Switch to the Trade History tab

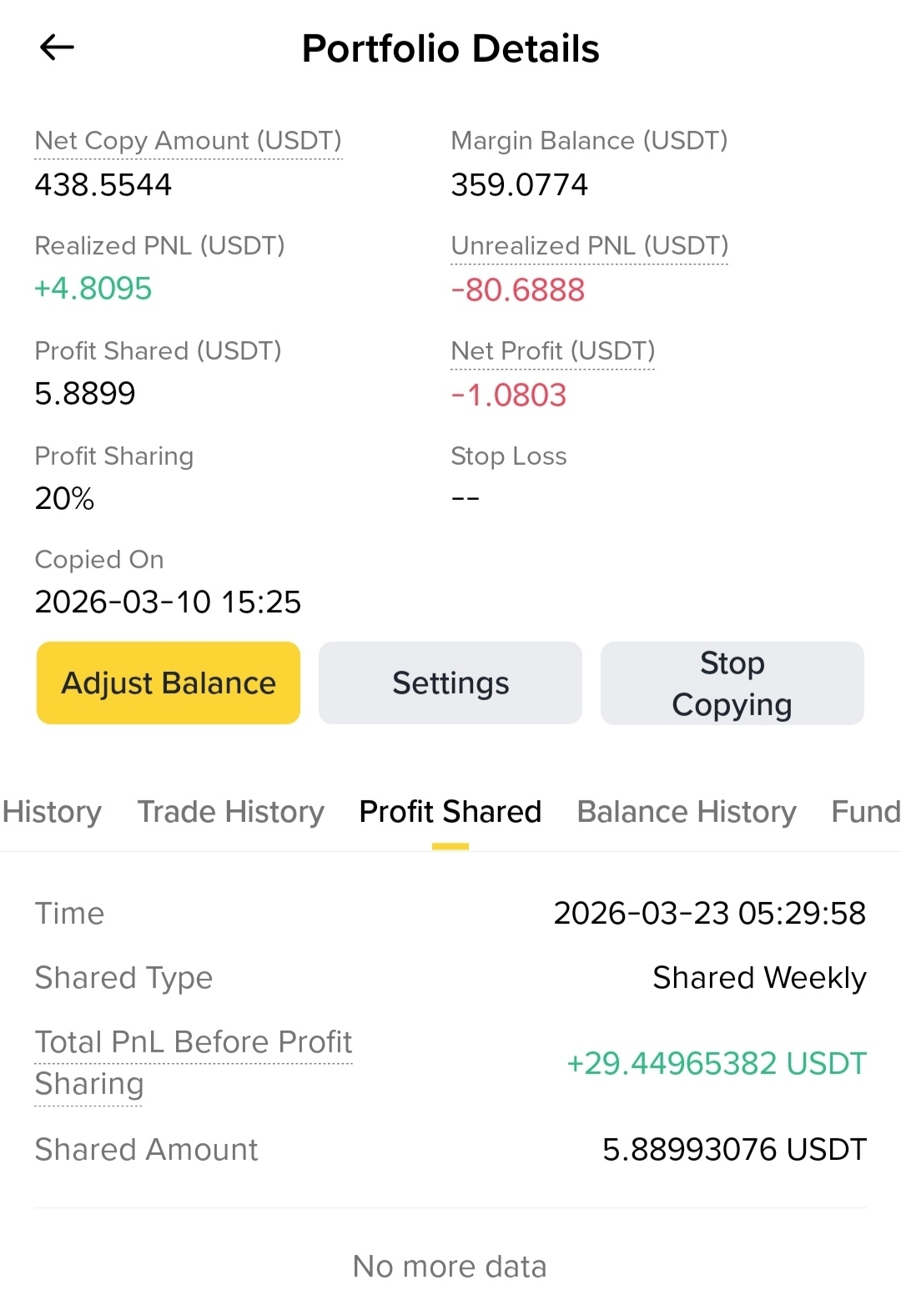pos(230,811)
